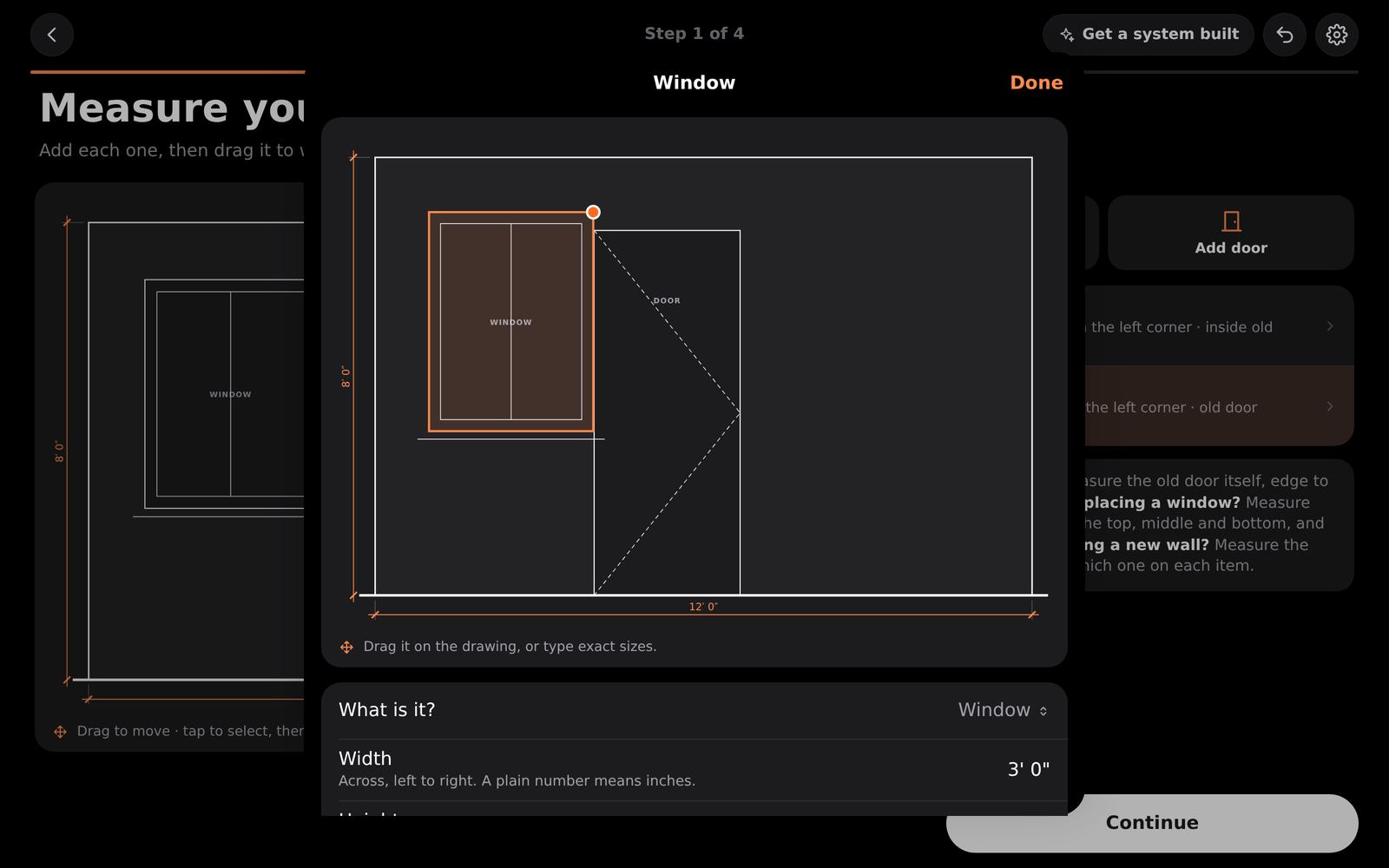Click the back arrow button
Image resolution: width=1389 pixels, height=868 pixels.
click(x=52, y=35)
